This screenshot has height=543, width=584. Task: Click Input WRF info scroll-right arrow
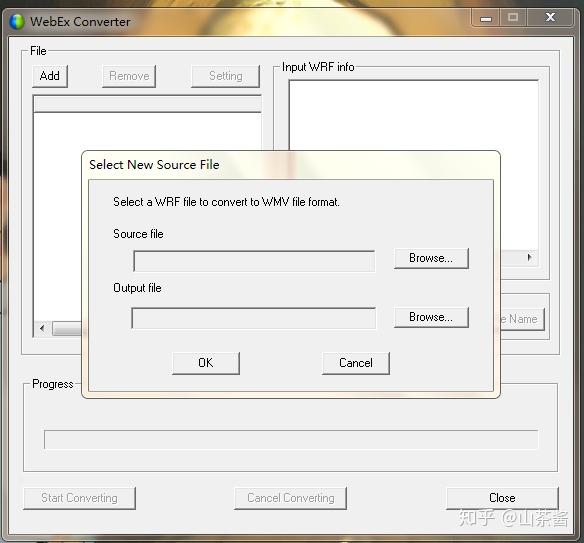529,257
